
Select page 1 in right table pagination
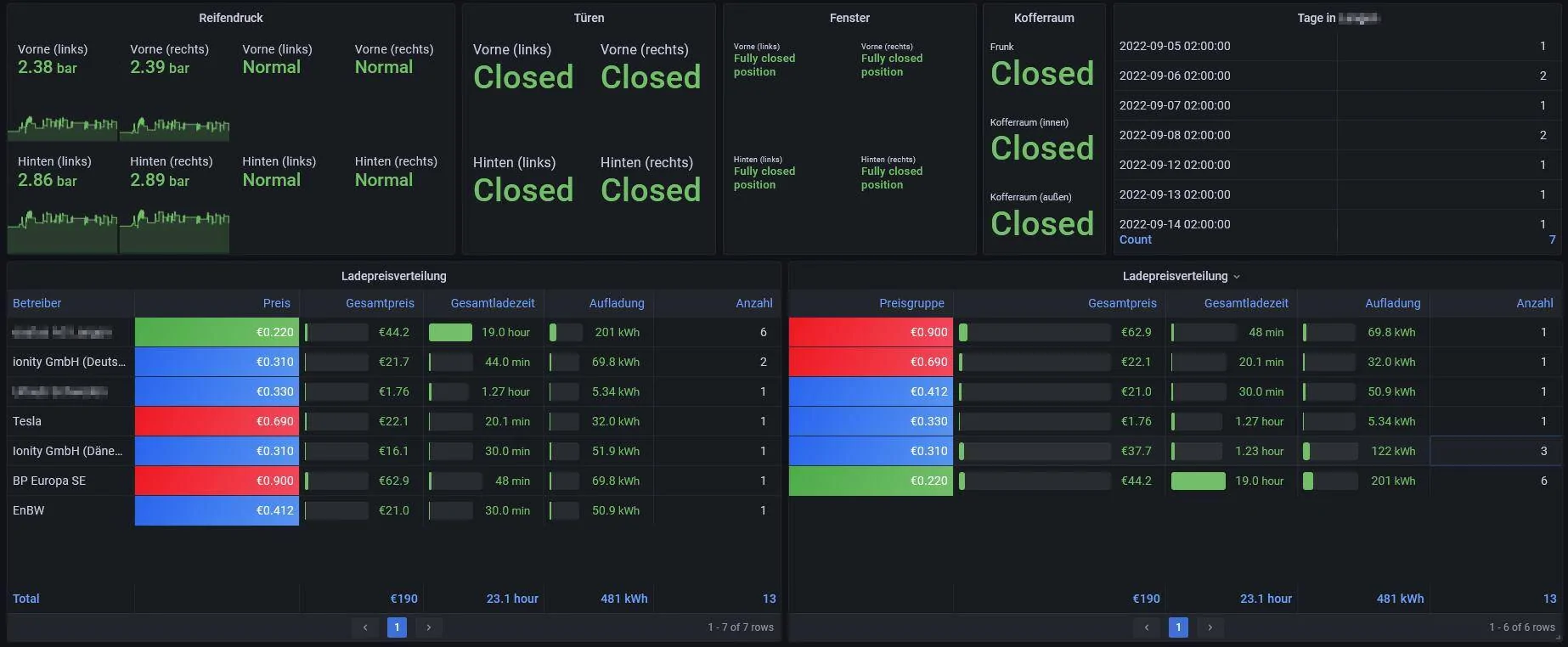coord(1178,627)
